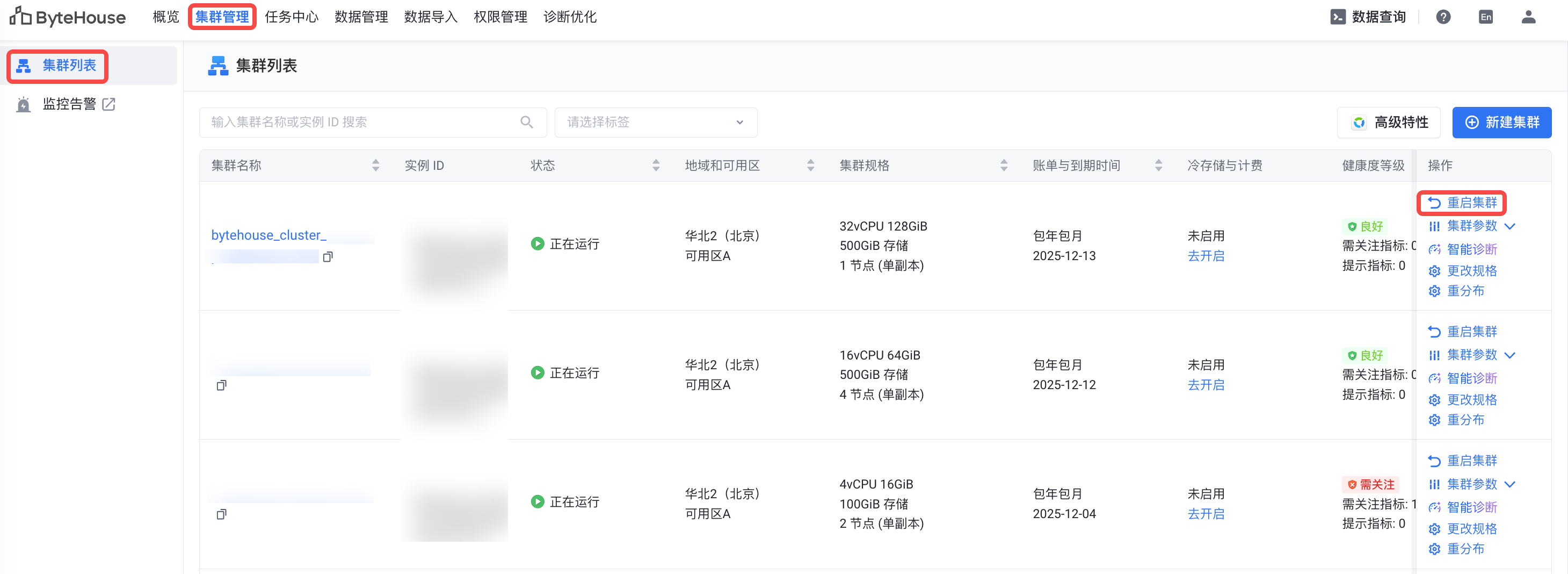
Task: Sort by 集群名称 column
Action: click(375, 165)
